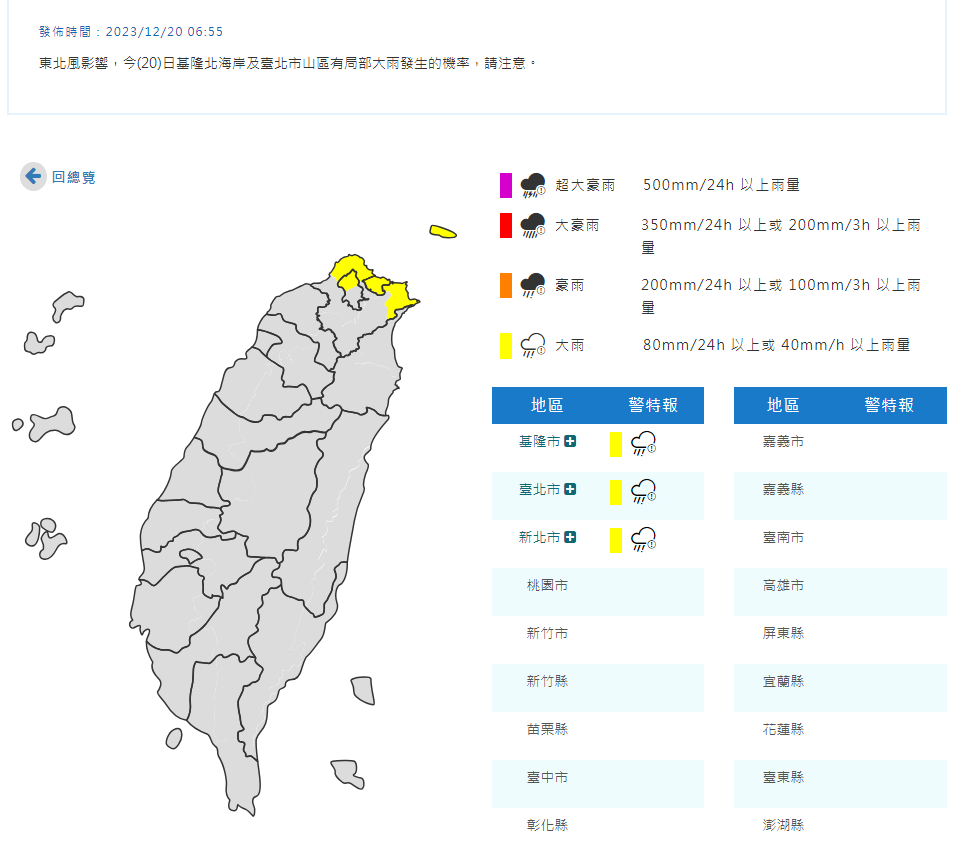Click the rain warning icon beside 基隆市
978x845 pixels.
(642, 443)
